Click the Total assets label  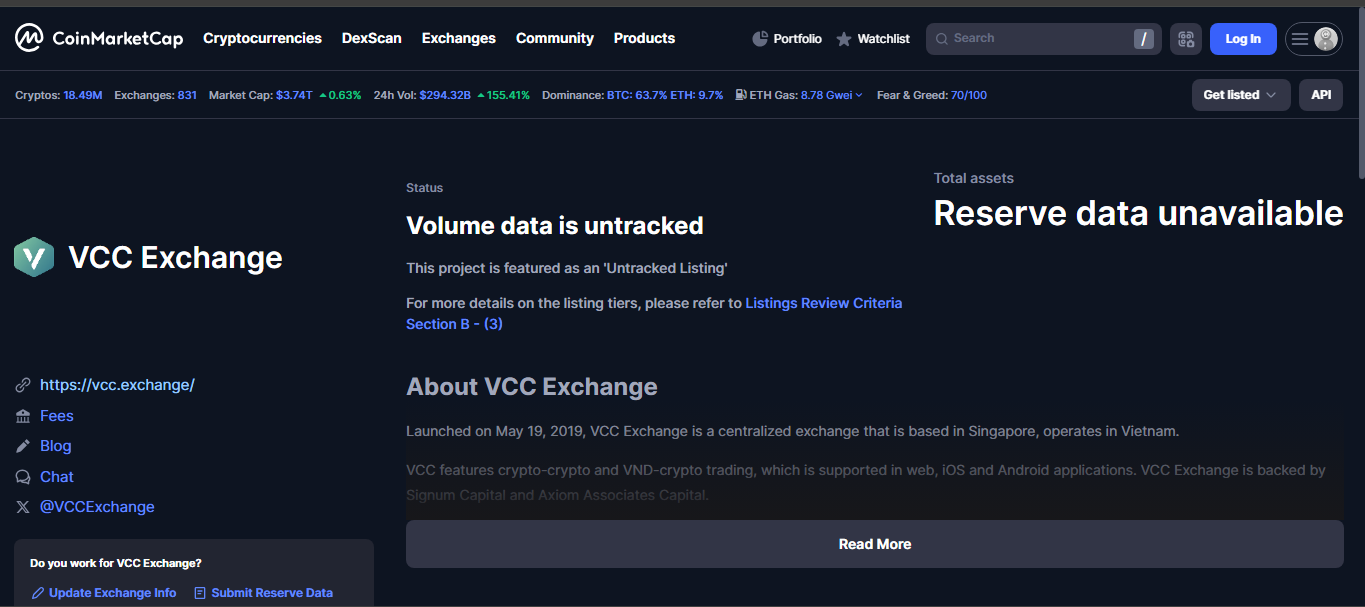pos(974,178)
